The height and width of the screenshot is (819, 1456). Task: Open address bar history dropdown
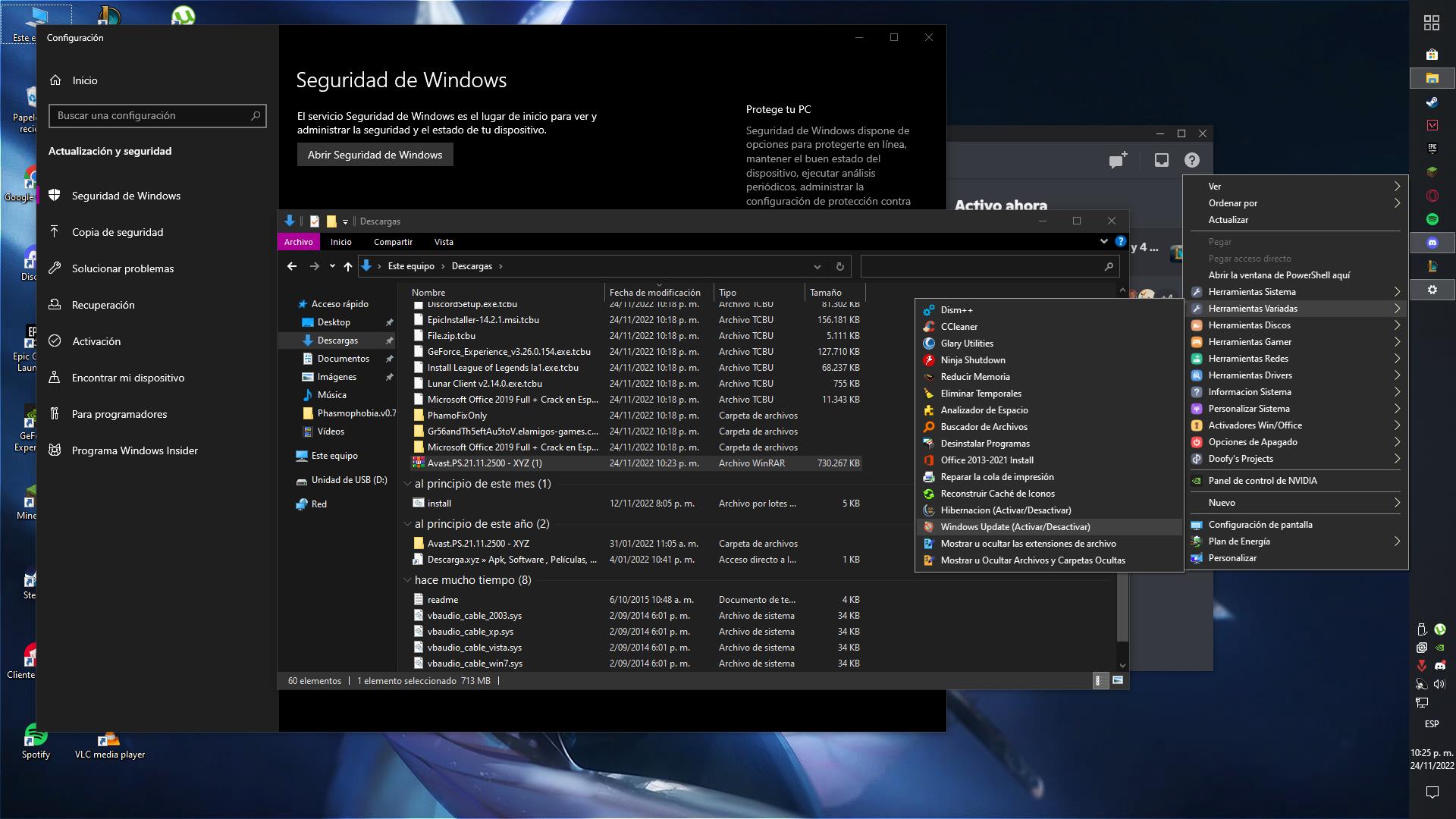817,266
